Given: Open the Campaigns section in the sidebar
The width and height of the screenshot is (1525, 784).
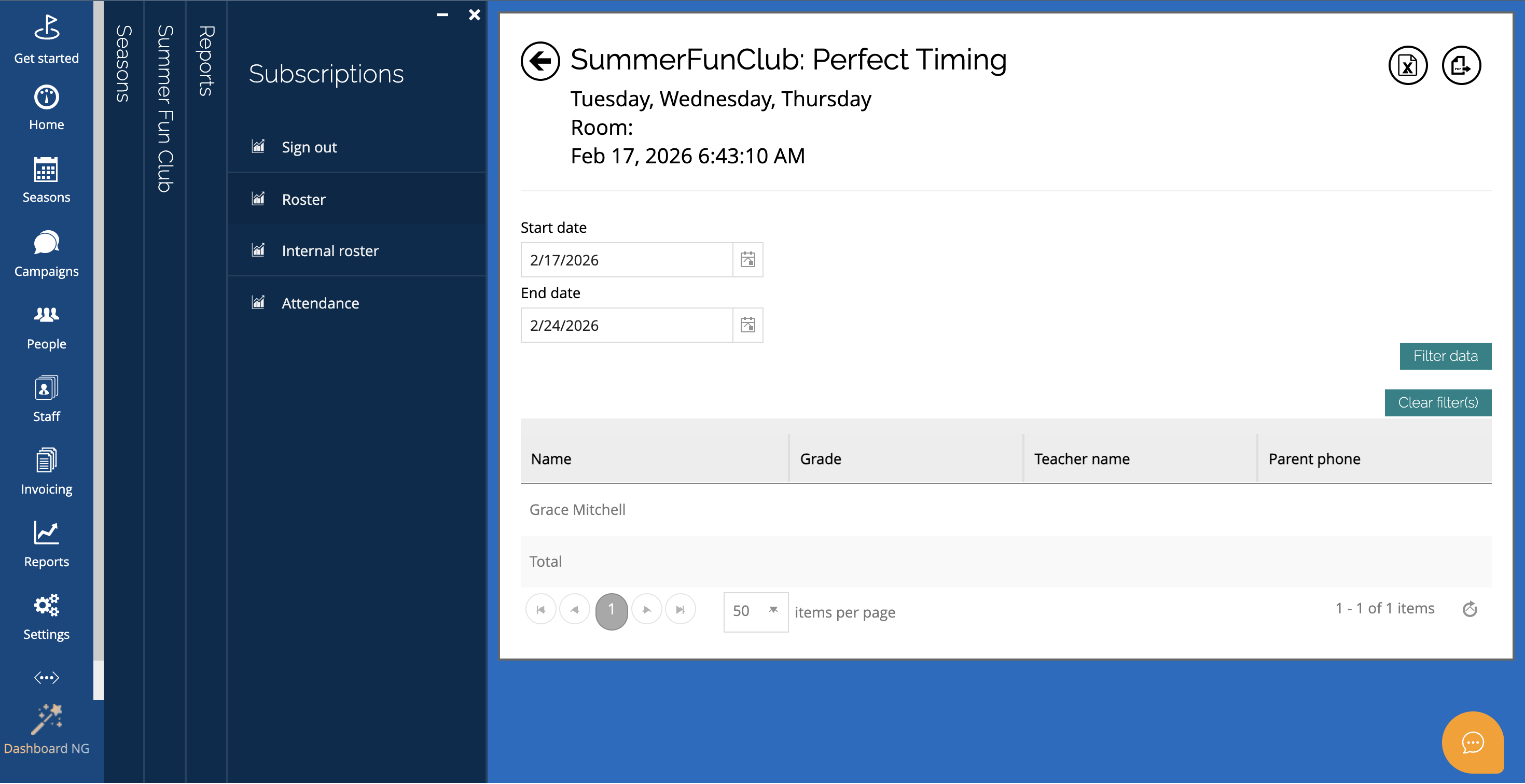Looking at the screenshot, I should coord(46,253).
